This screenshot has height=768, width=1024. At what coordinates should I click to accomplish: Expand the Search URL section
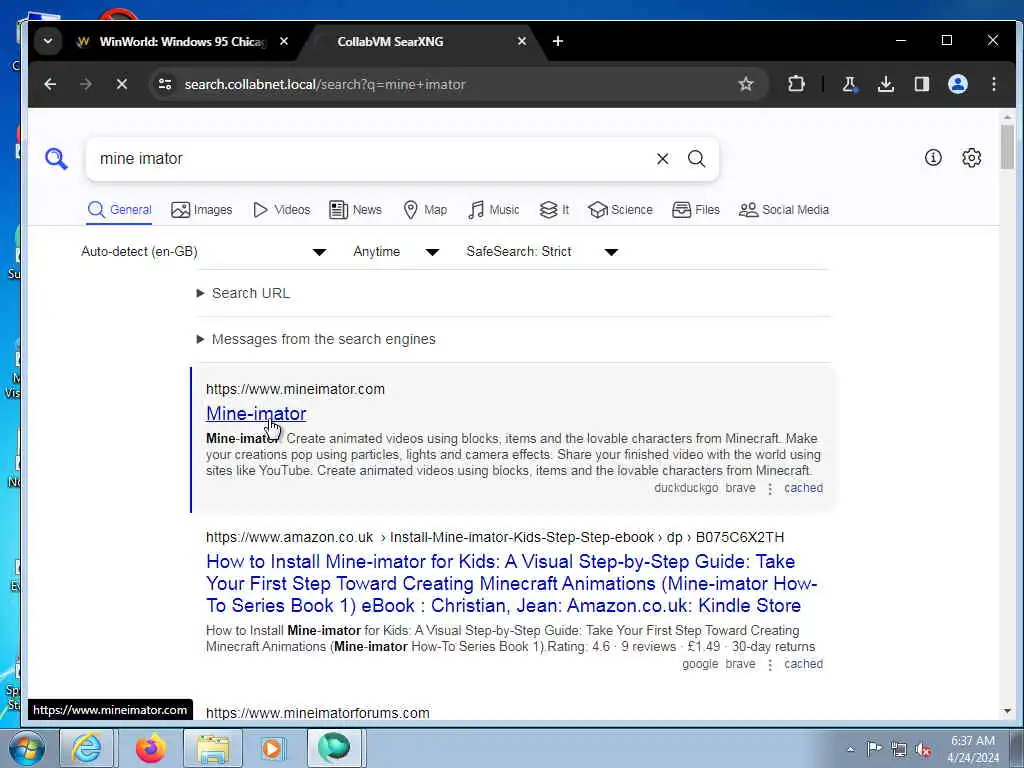(x=243, y=293)
